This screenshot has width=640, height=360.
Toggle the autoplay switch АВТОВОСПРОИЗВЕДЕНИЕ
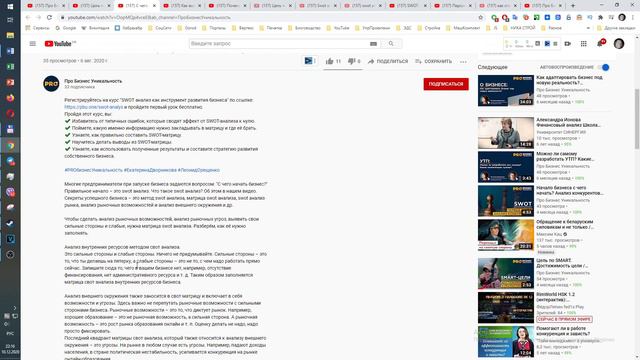(603, 67)
